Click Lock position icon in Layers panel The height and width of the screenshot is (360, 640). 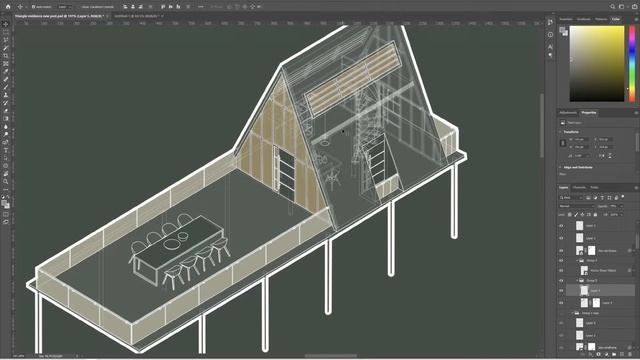coord(582,214)
